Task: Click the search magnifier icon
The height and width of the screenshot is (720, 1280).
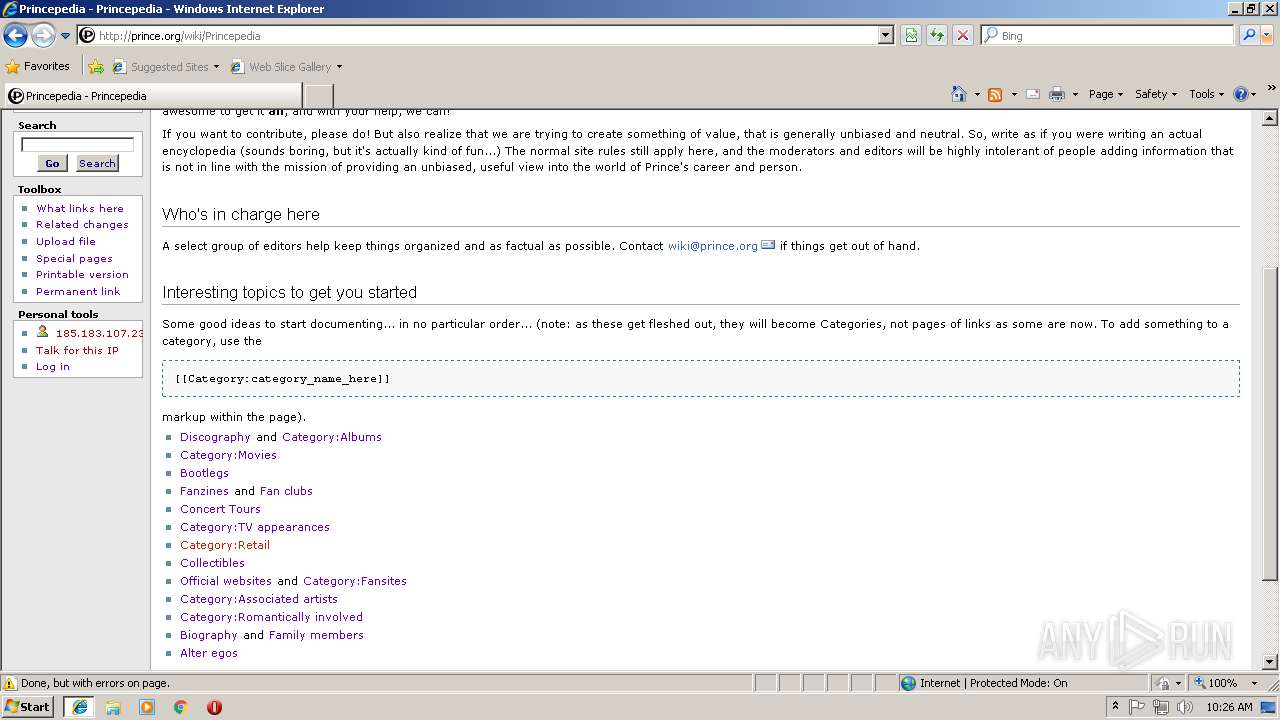Action: pos(1248,36)
